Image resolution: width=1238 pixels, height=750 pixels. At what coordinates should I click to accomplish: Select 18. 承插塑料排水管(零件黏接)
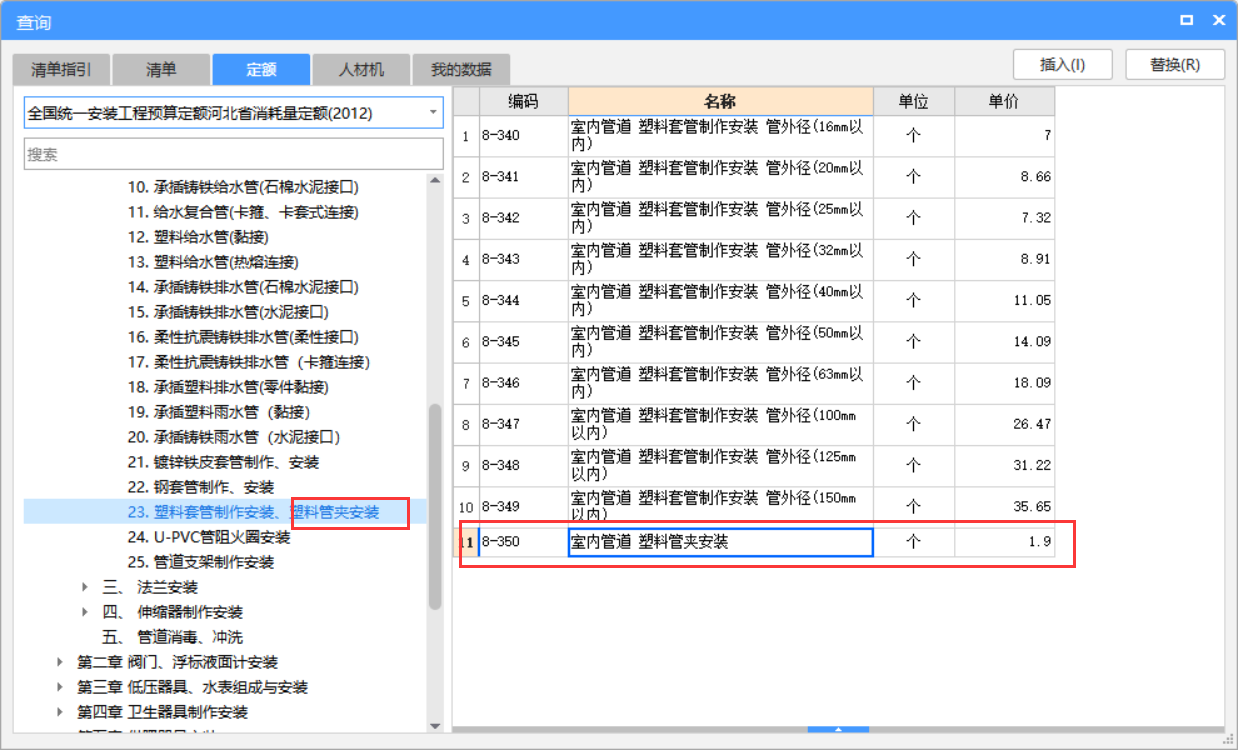[x=228, y=387]
